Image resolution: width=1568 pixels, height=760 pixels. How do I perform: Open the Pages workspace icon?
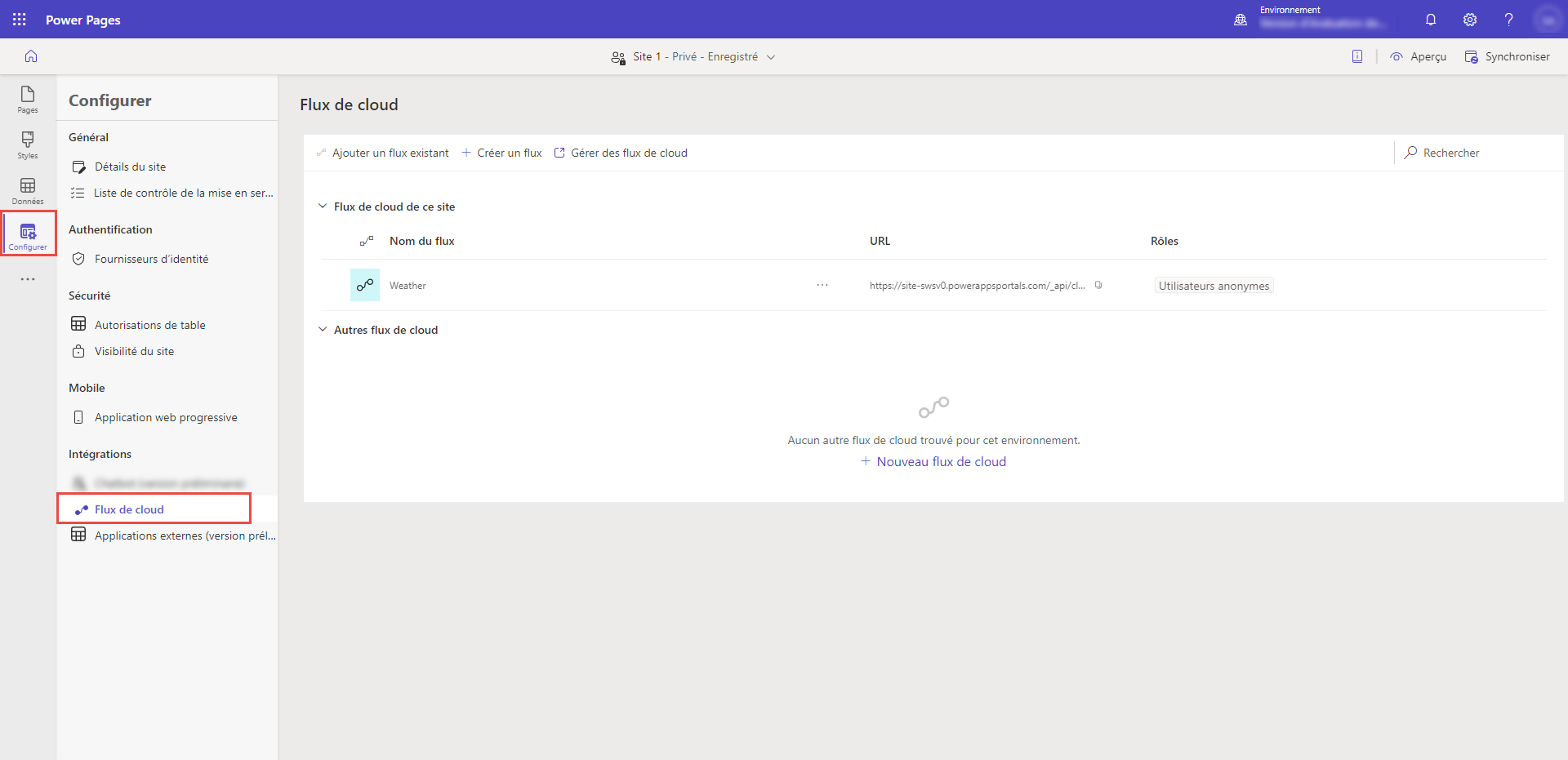[27, 100]
